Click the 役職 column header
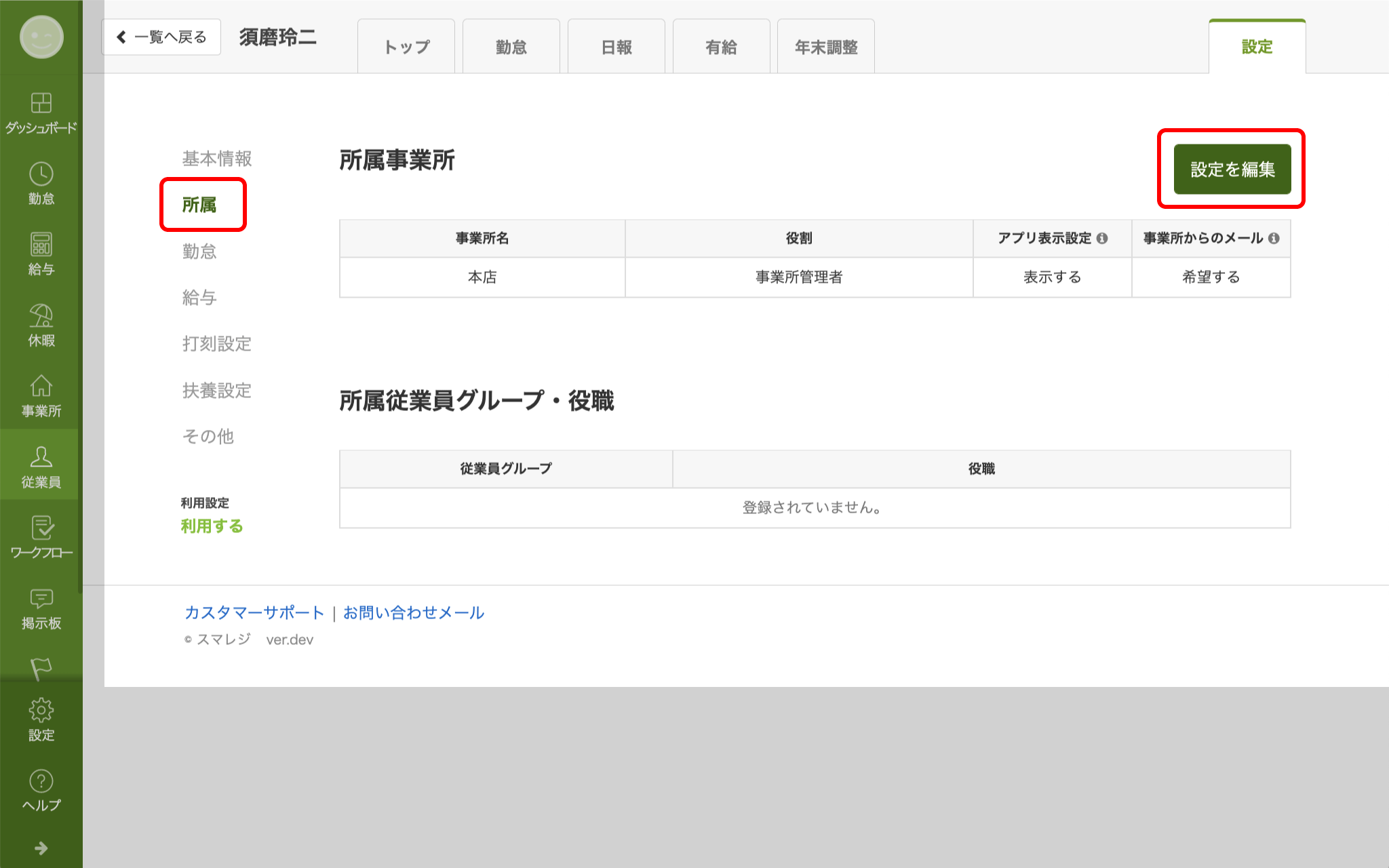 tap(981, 469)
